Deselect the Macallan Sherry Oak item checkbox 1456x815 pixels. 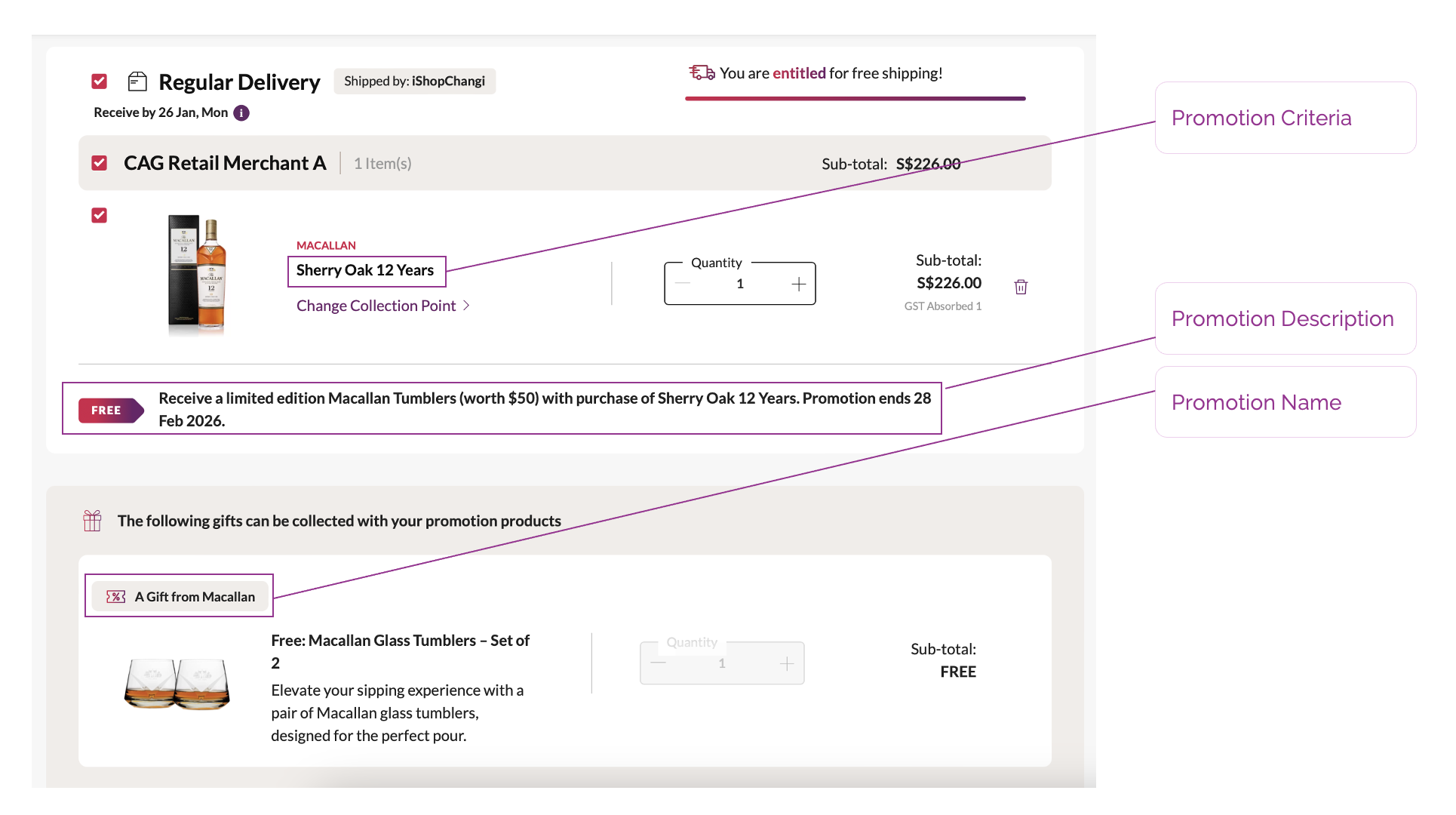point(100,216)
